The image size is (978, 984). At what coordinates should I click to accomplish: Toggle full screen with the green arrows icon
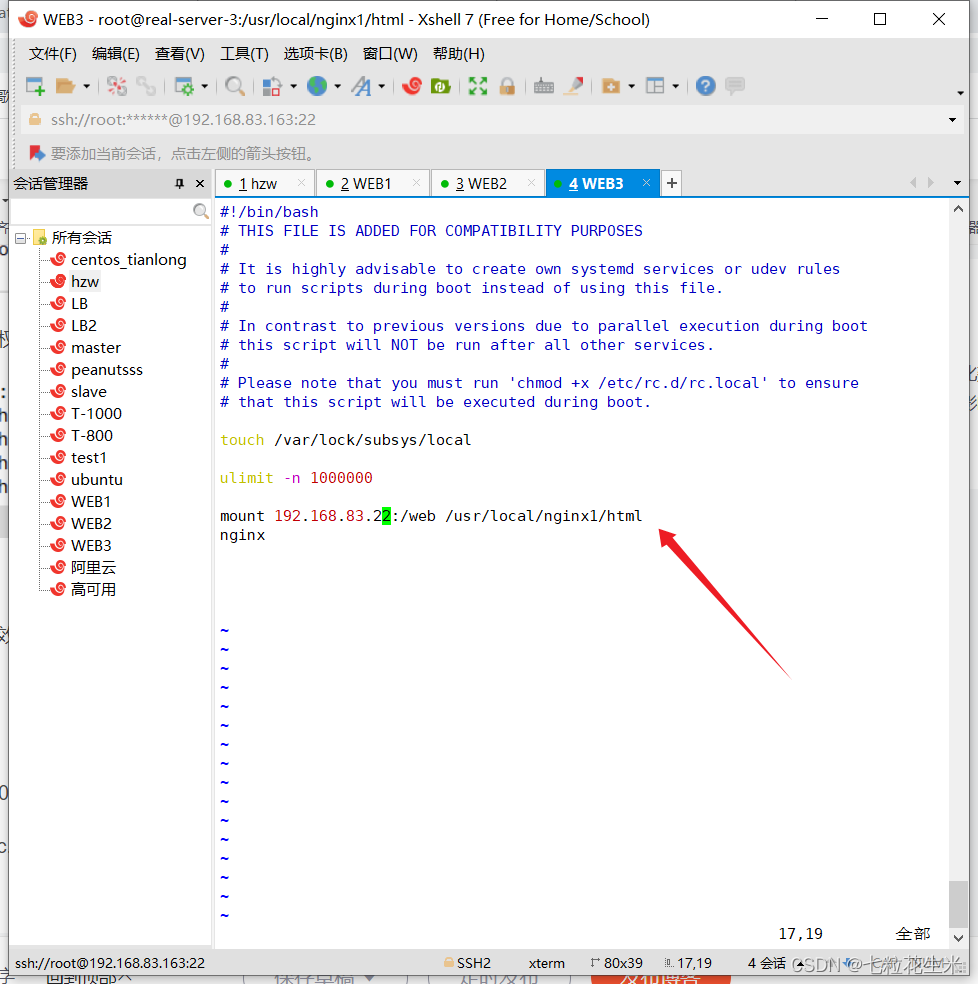pos(478,86)
